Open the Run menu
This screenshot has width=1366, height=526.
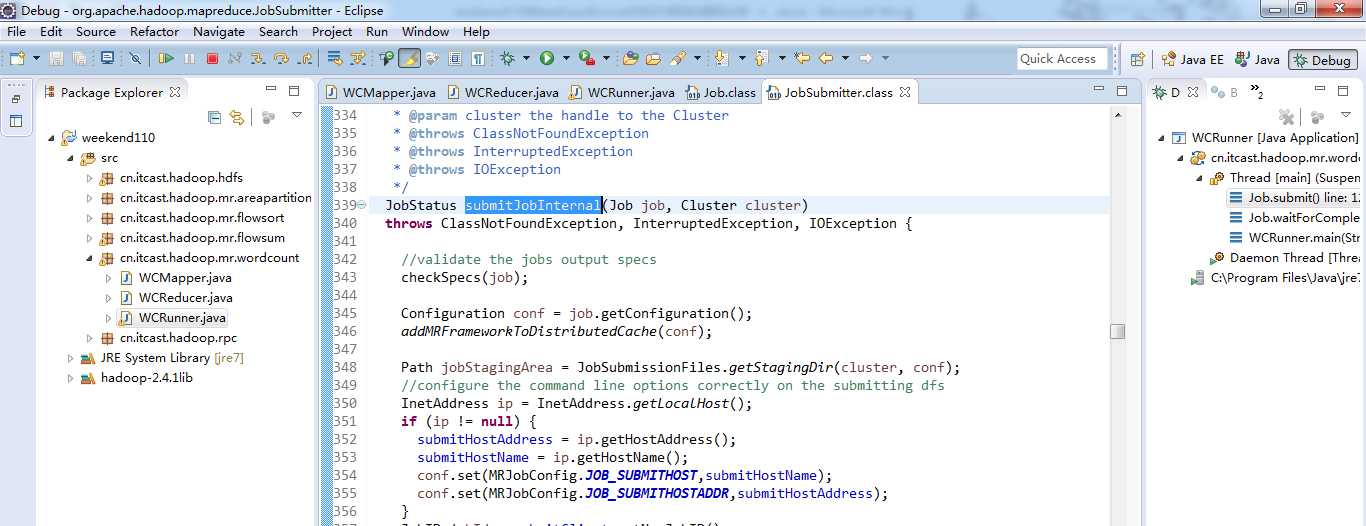tap(377, 31)
